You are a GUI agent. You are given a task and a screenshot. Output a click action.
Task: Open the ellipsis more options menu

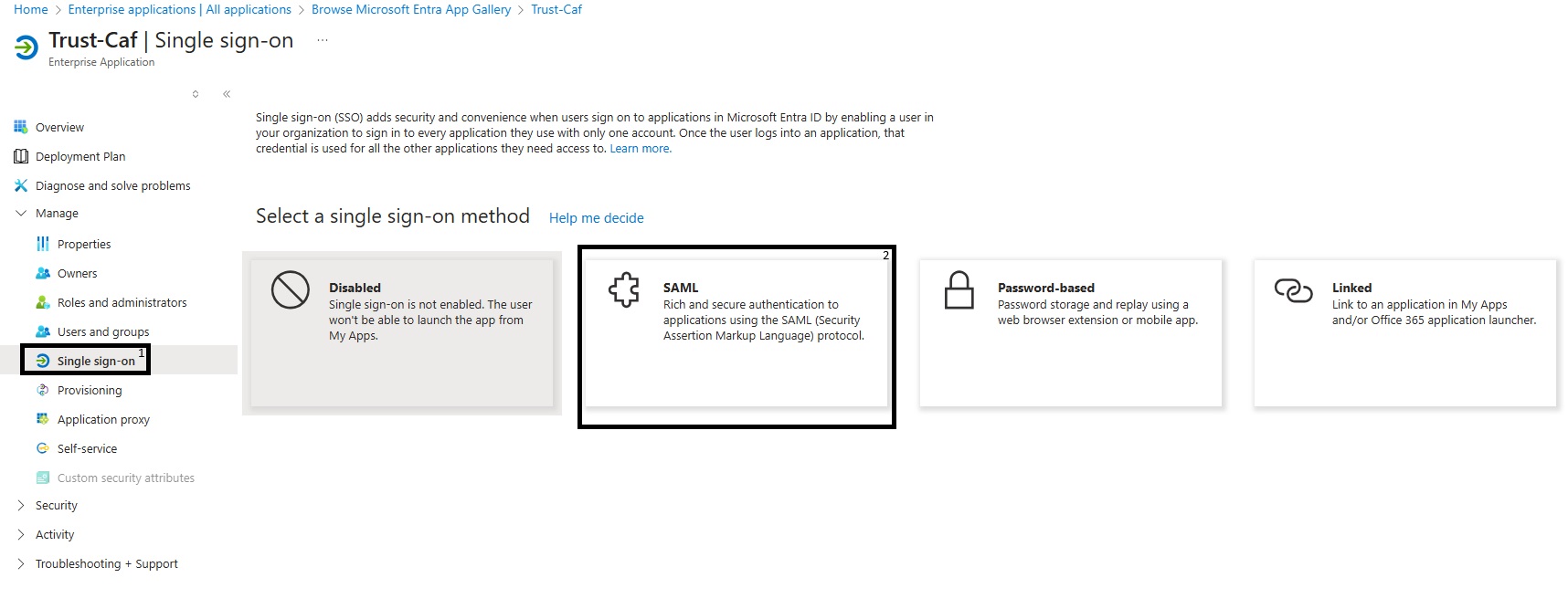coord(323,40)
